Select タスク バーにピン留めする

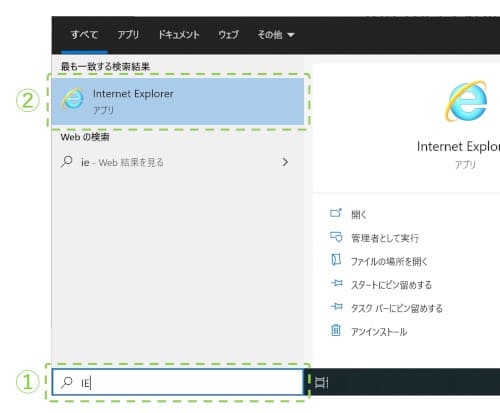pyautogui.click(x=397, y=308)
